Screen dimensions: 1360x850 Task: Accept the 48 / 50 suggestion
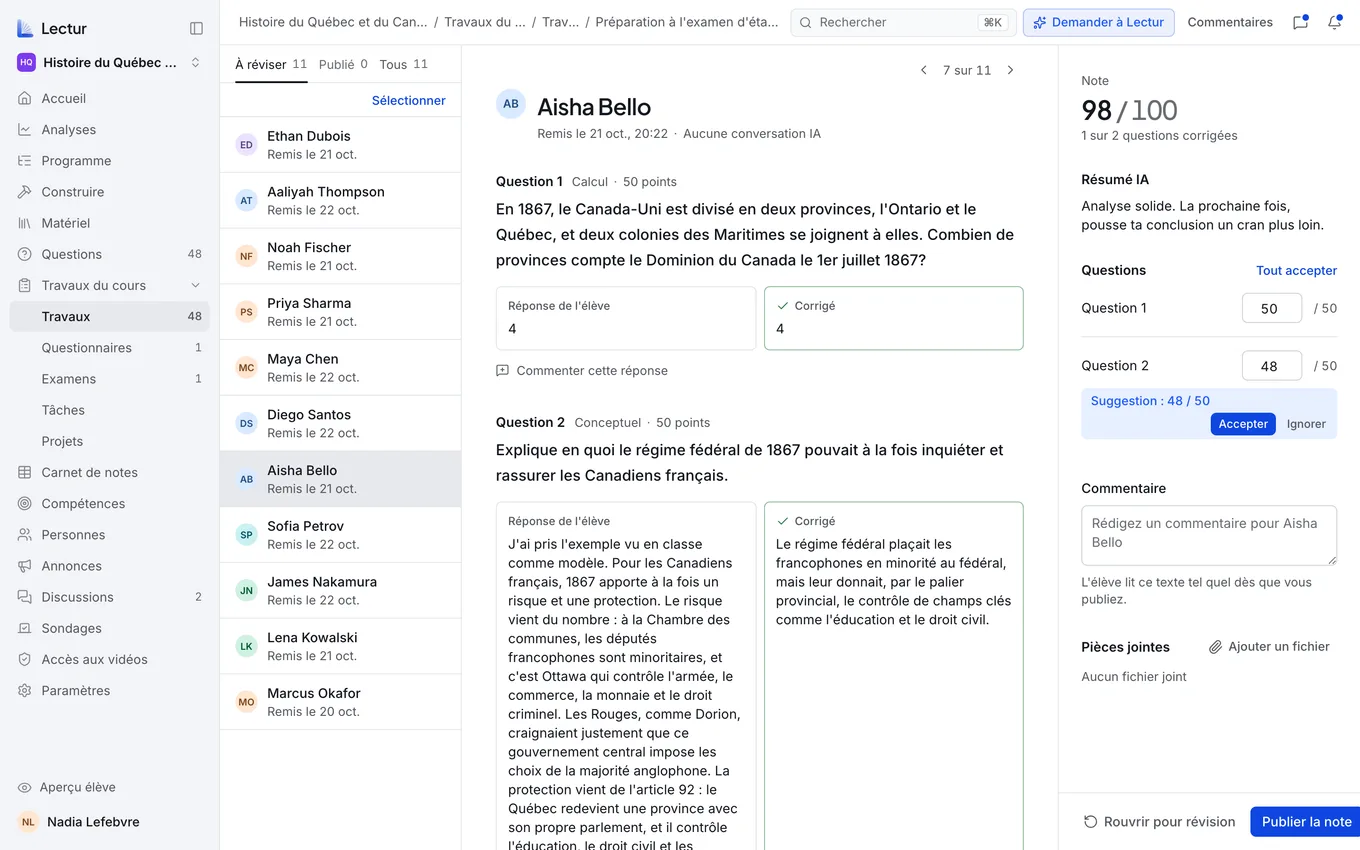[x=1243, y=424]
